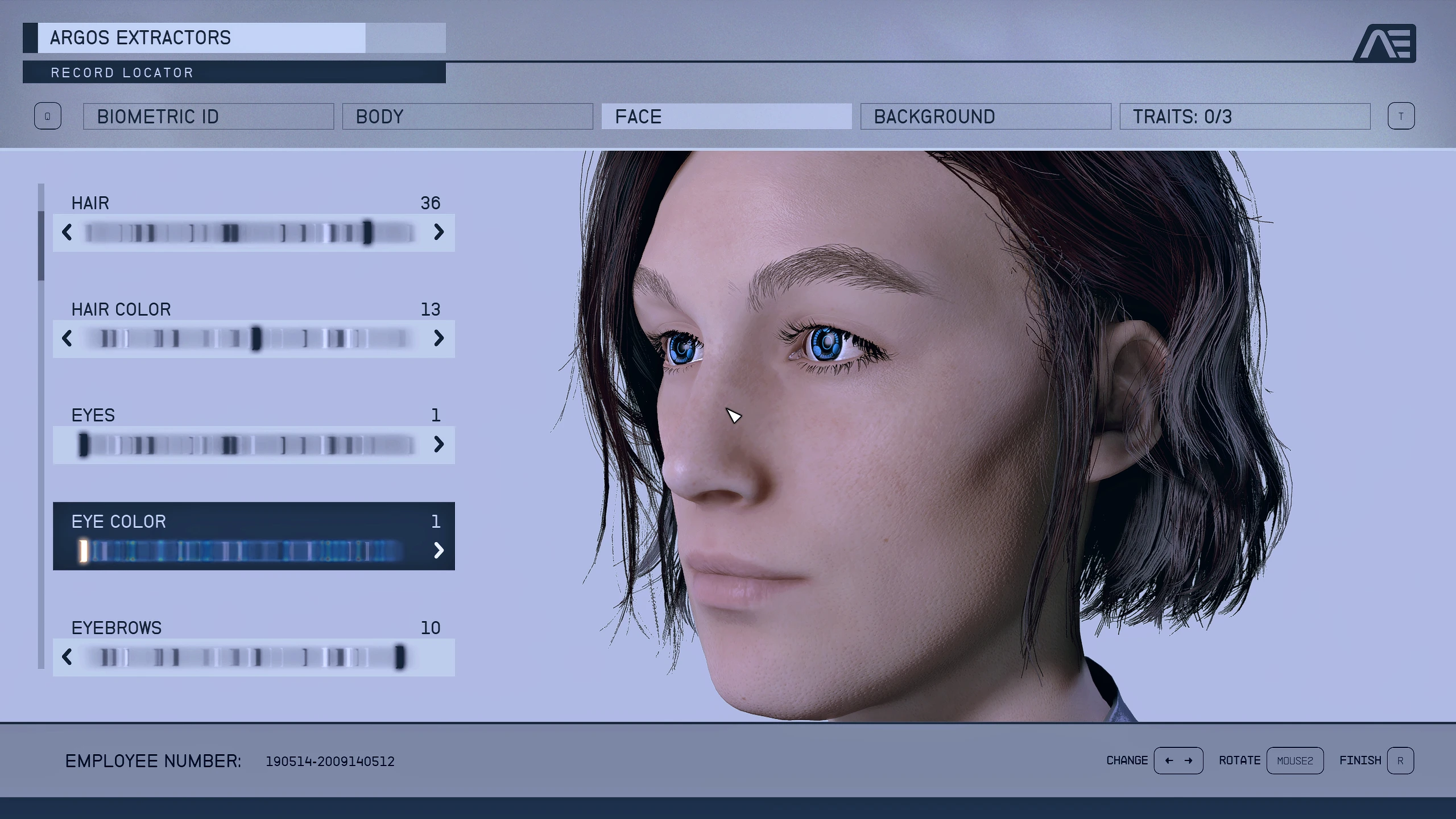
Task: Select next Eyes shape with right arrow
Action: click(439, 444)
